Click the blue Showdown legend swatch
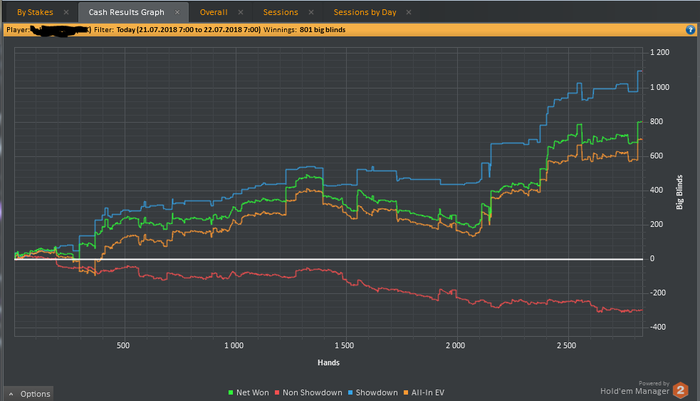Viewport: 700px width, 401px height. coord(350,393)
